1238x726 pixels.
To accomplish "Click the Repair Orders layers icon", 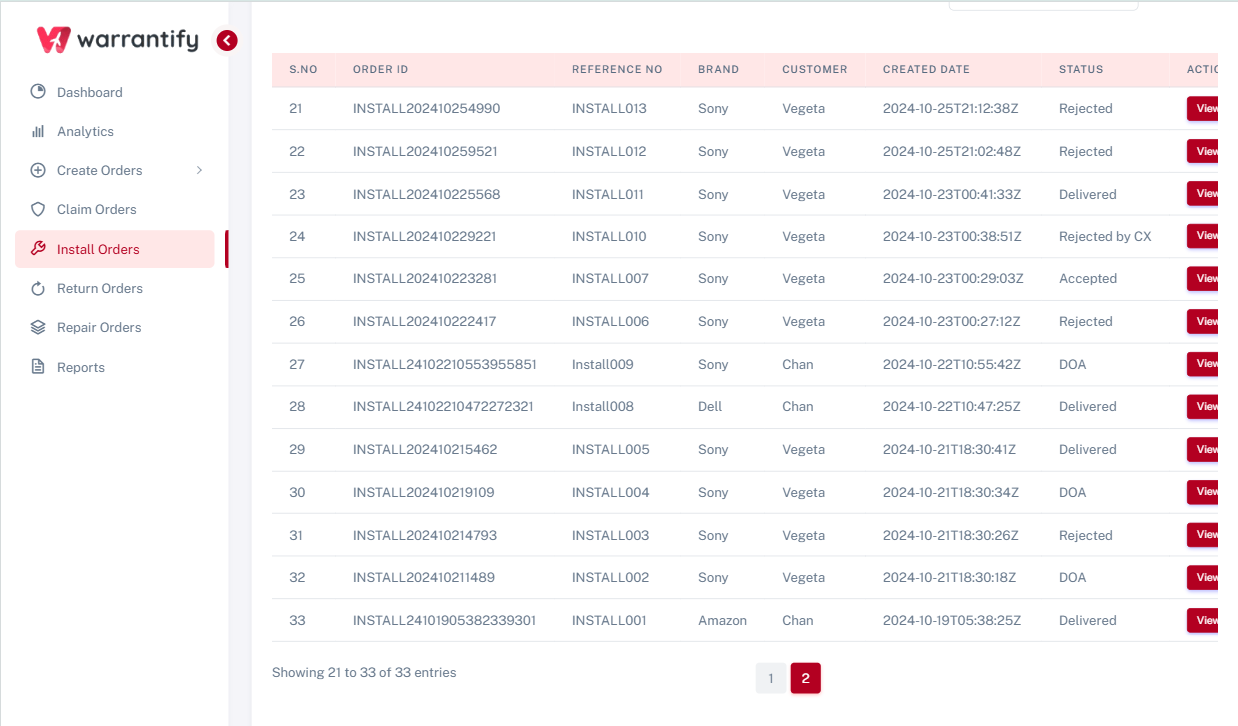I will (38, 327).
